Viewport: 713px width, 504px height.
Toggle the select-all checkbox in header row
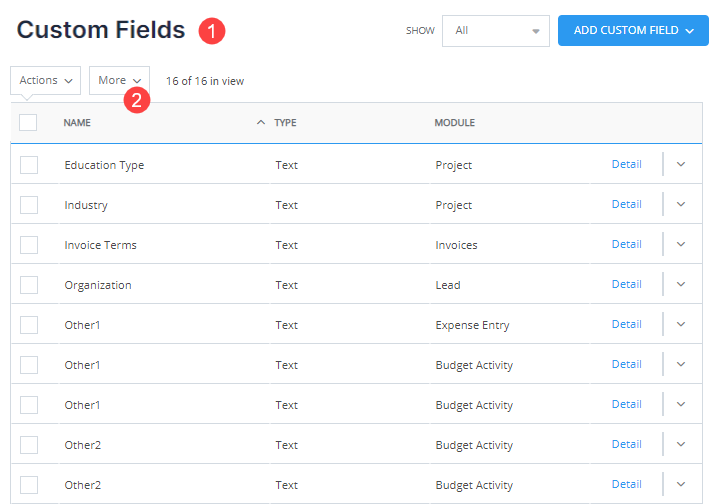28,122
